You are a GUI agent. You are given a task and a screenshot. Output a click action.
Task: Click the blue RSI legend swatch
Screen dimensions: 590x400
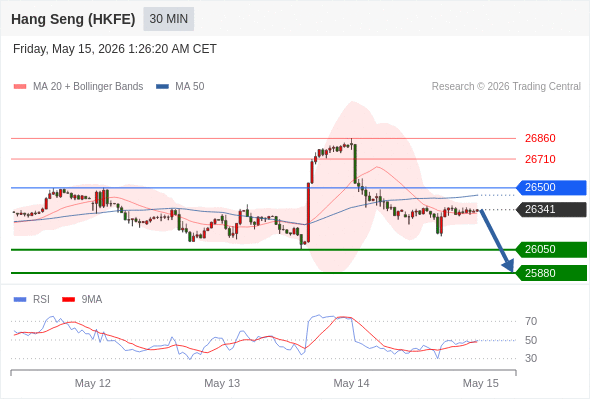20,300
